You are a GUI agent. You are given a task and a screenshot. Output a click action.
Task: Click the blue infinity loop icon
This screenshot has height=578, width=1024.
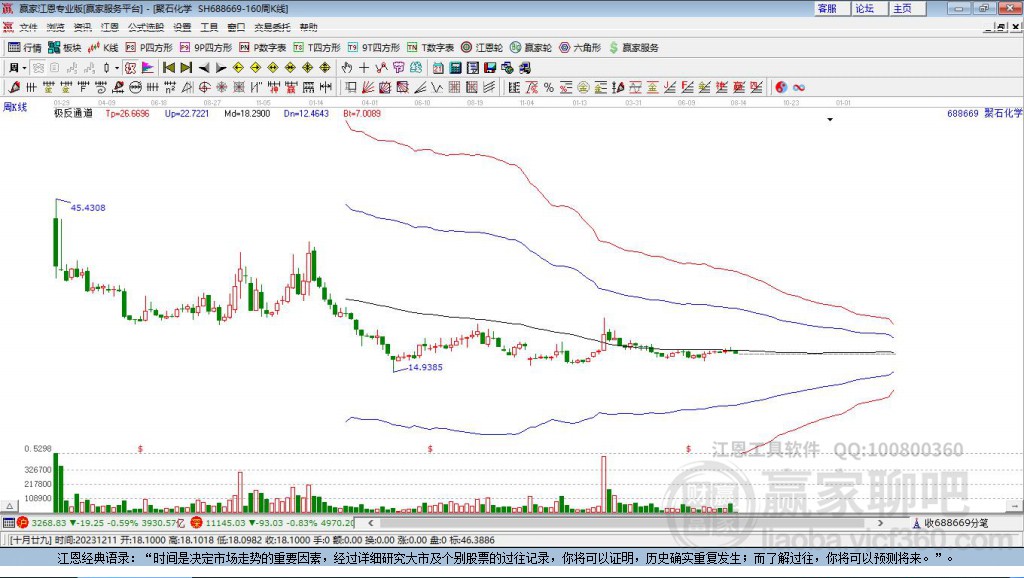point(799,87)
